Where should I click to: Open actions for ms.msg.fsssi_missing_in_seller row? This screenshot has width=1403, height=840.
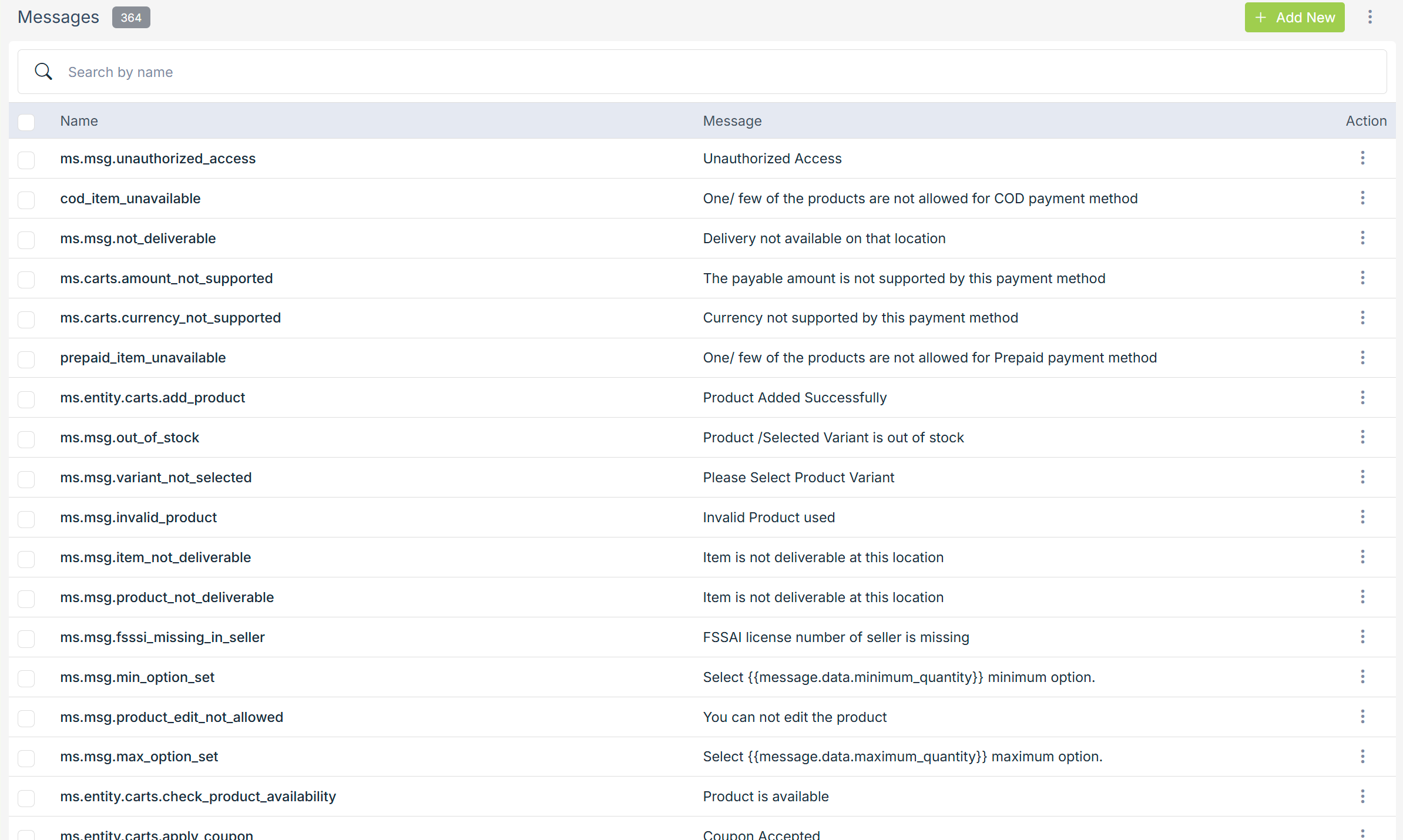tap(1362, 637)
